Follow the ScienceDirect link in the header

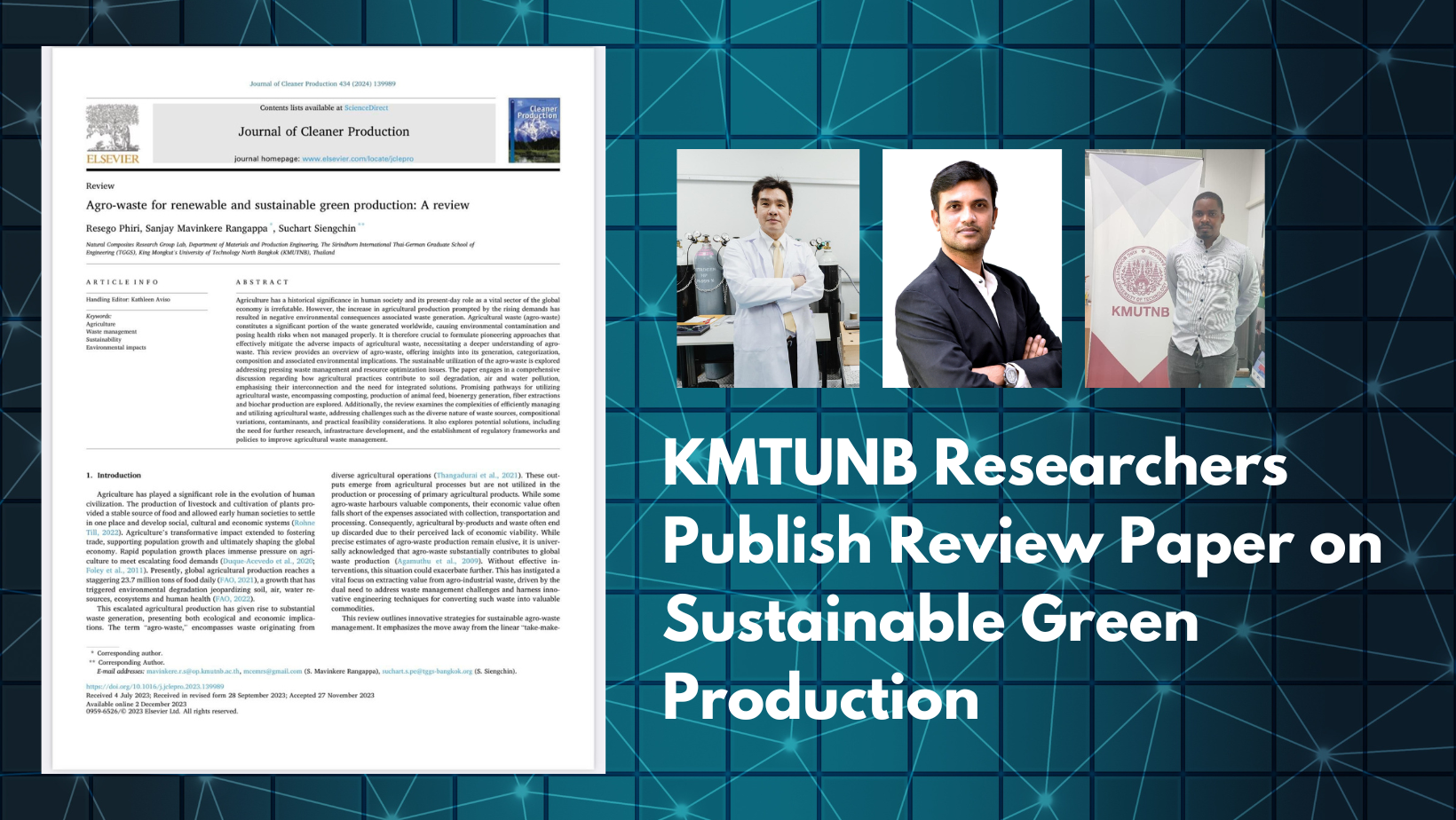[366, 108]
